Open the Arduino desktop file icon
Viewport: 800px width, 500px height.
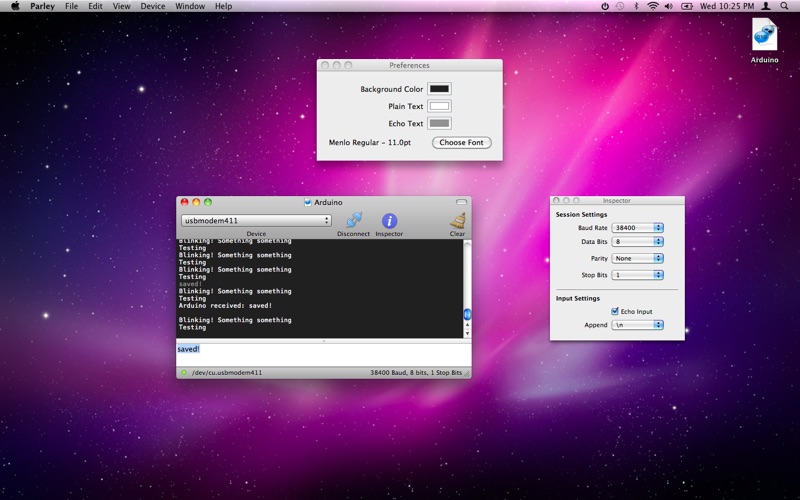coord(764,35)
